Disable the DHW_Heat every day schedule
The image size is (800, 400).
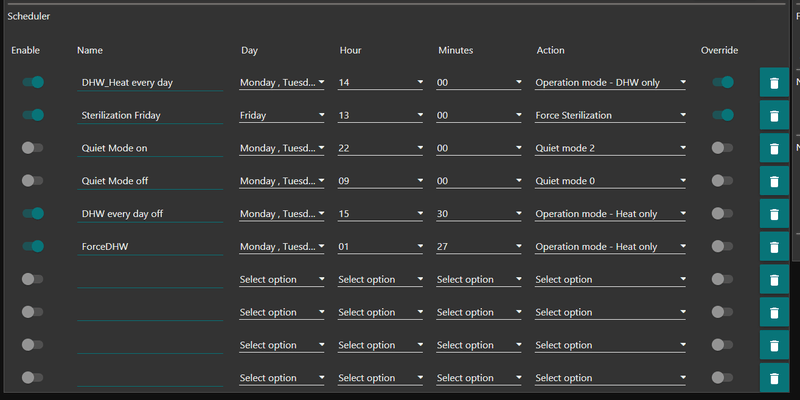[x=33, y=82]
